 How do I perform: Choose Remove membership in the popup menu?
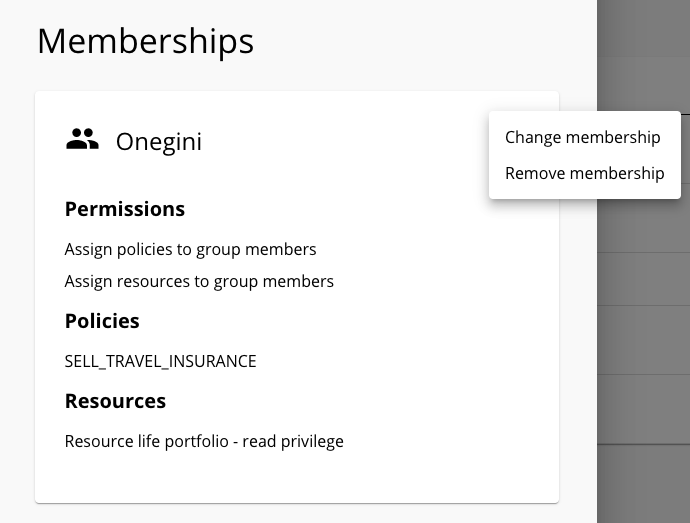pyautogui.click(x=584, y=173)
